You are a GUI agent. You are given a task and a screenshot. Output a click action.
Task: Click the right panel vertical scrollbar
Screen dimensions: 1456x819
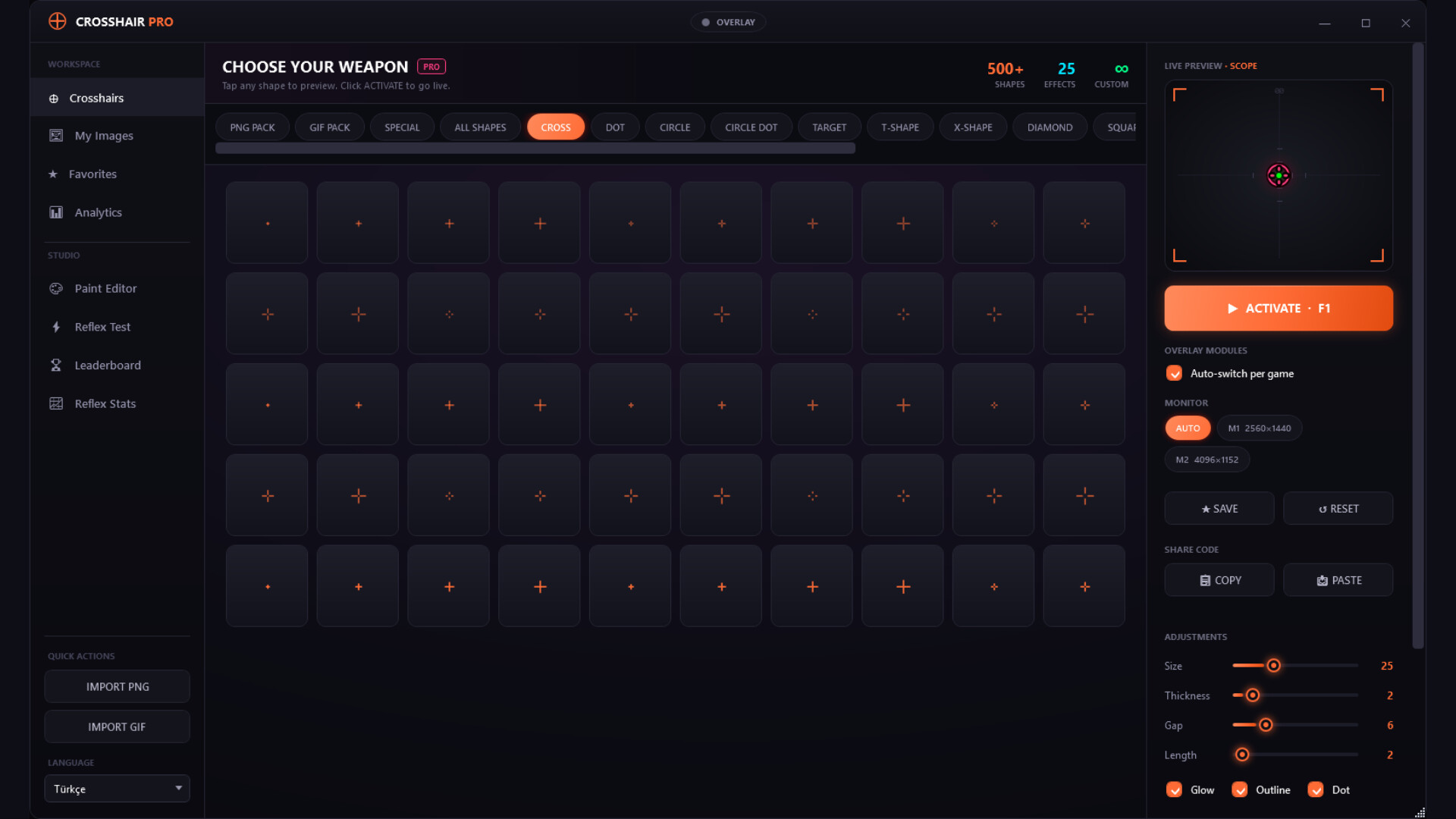tap(1418, 346)
